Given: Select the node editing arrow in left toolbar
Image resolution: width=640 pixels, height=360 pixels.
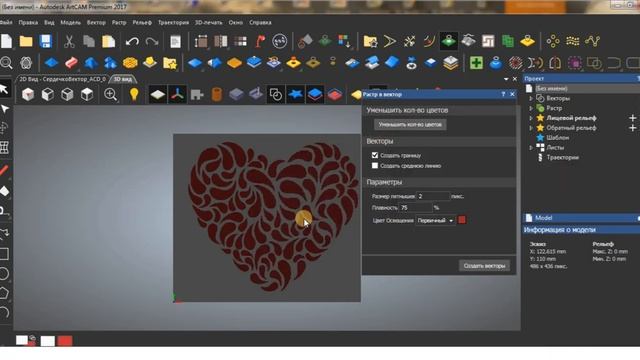Looking at the screenshot, I should (4, 109).
